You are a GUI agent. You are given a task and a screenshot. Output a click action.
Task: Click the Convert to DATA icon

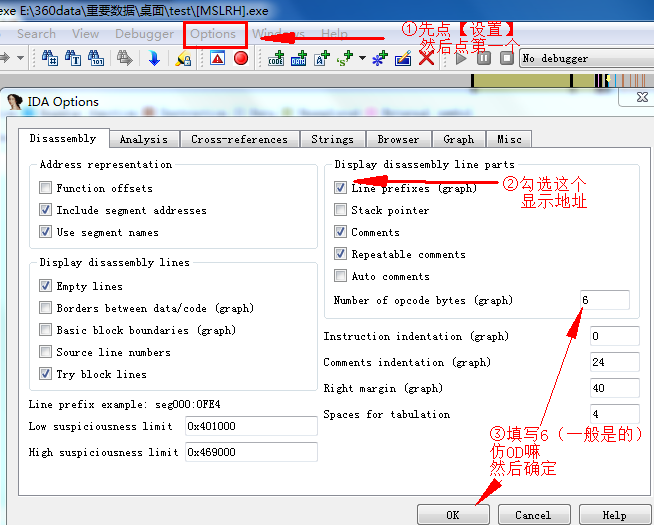coord(299,58)
